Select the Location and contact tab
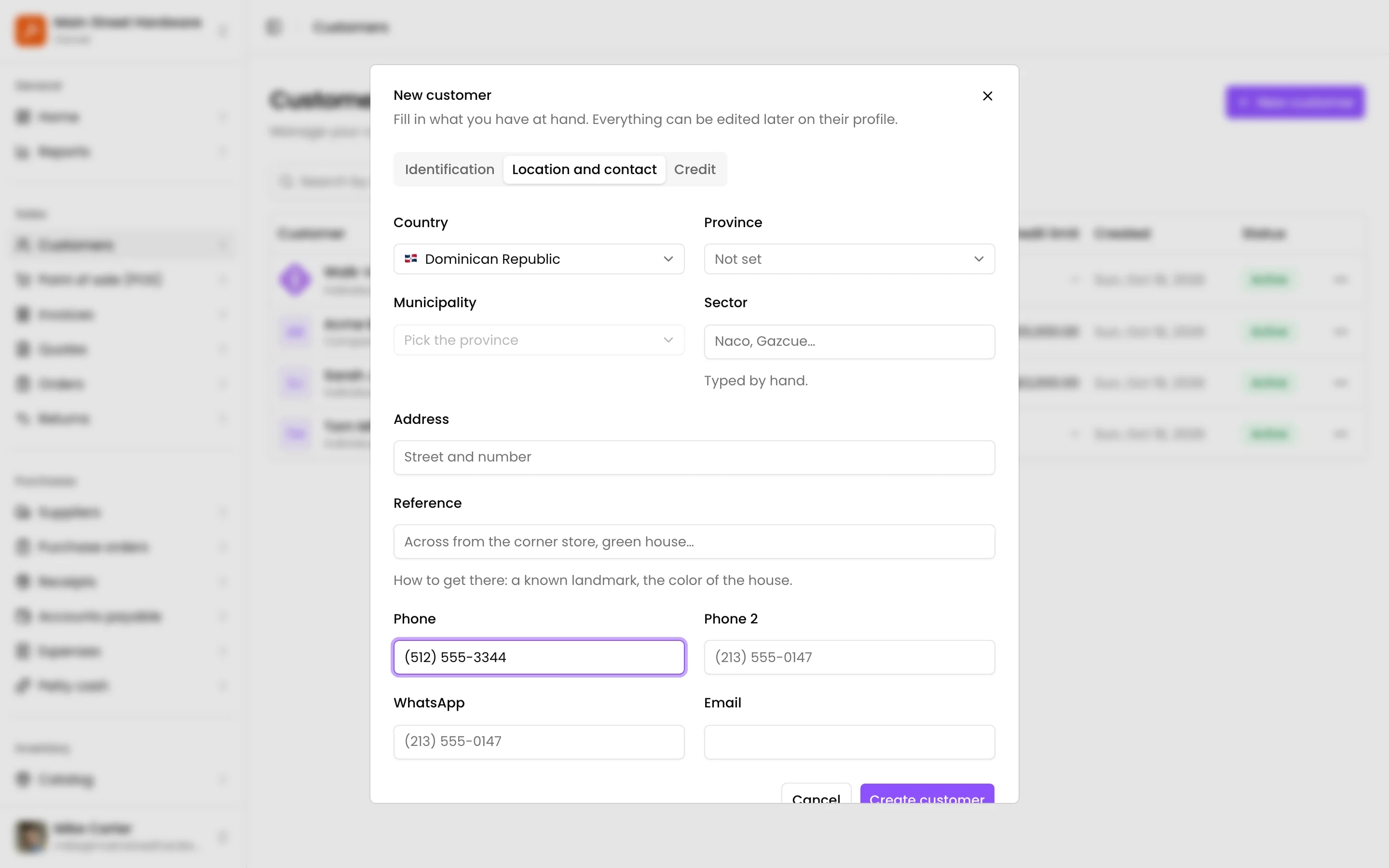Viewport: 1389px width, 868px height. click(584, 169)
